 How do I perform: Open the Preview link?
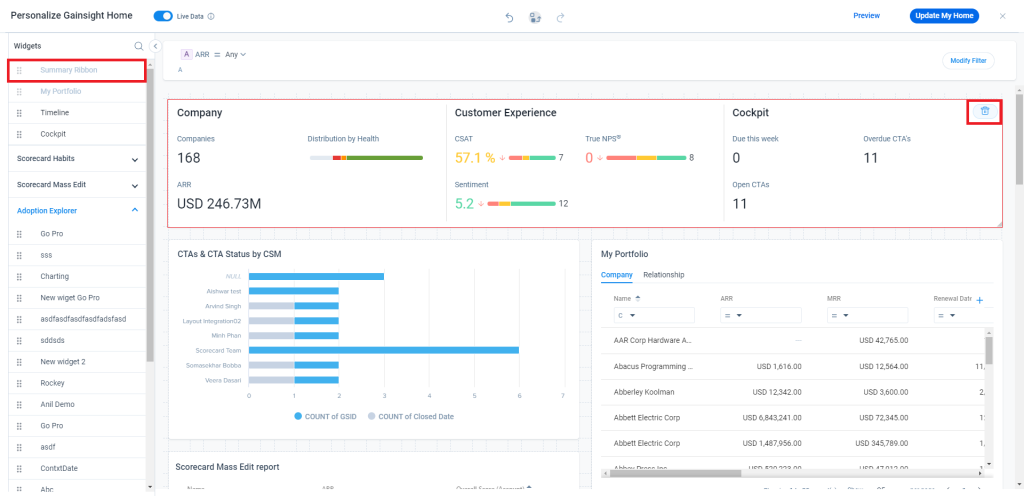coord(867,16)
